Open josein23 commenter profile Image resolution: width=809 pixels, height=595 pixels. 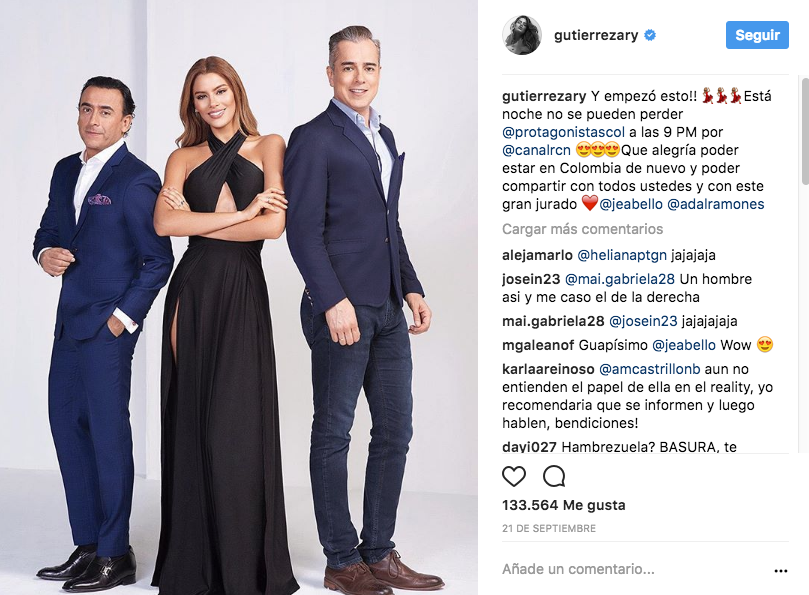531,279
